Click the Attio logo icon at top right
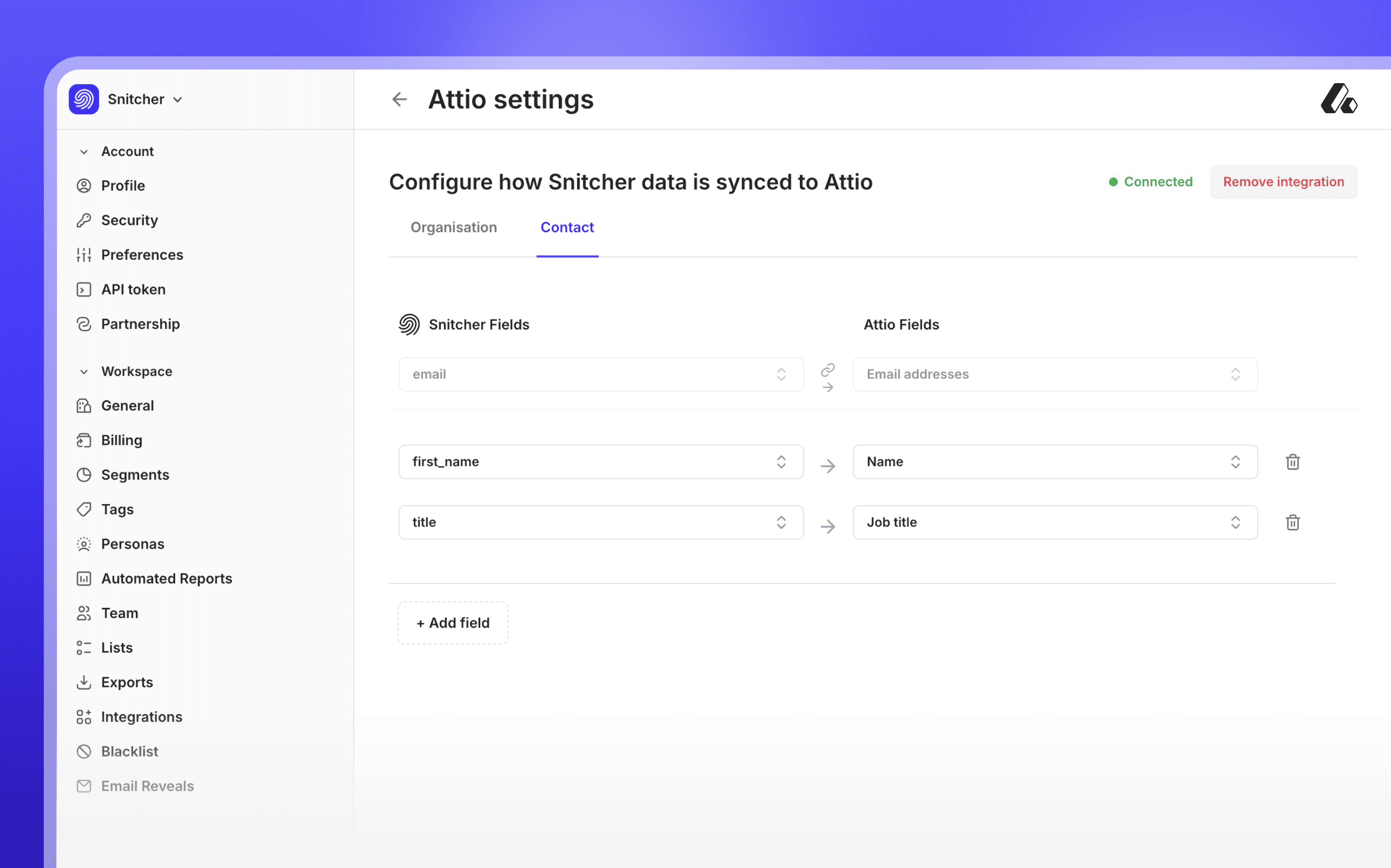This screenshot has height=868, width=1391. [x=1338, y=99]
